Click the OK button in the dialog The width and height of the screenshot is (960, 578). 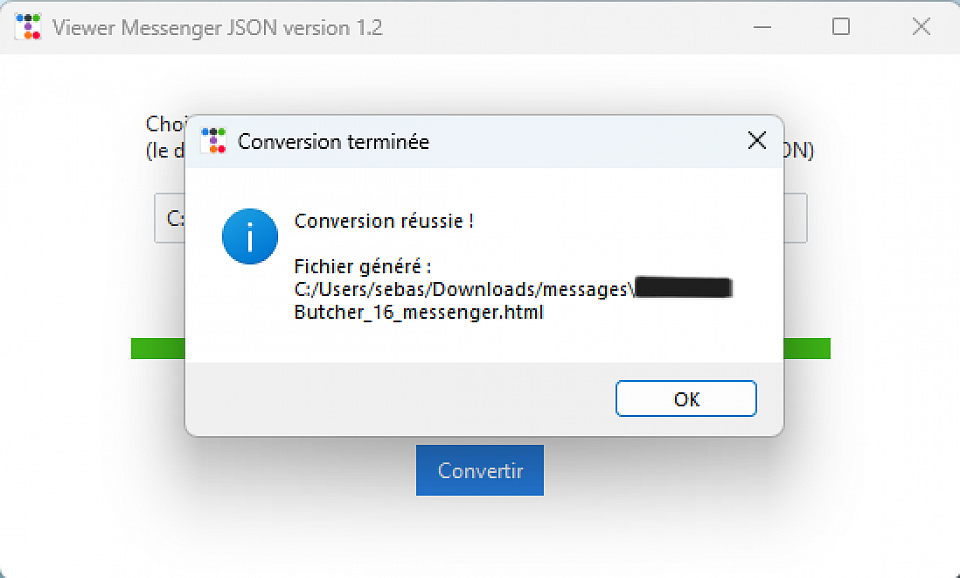tap(686, 399)
